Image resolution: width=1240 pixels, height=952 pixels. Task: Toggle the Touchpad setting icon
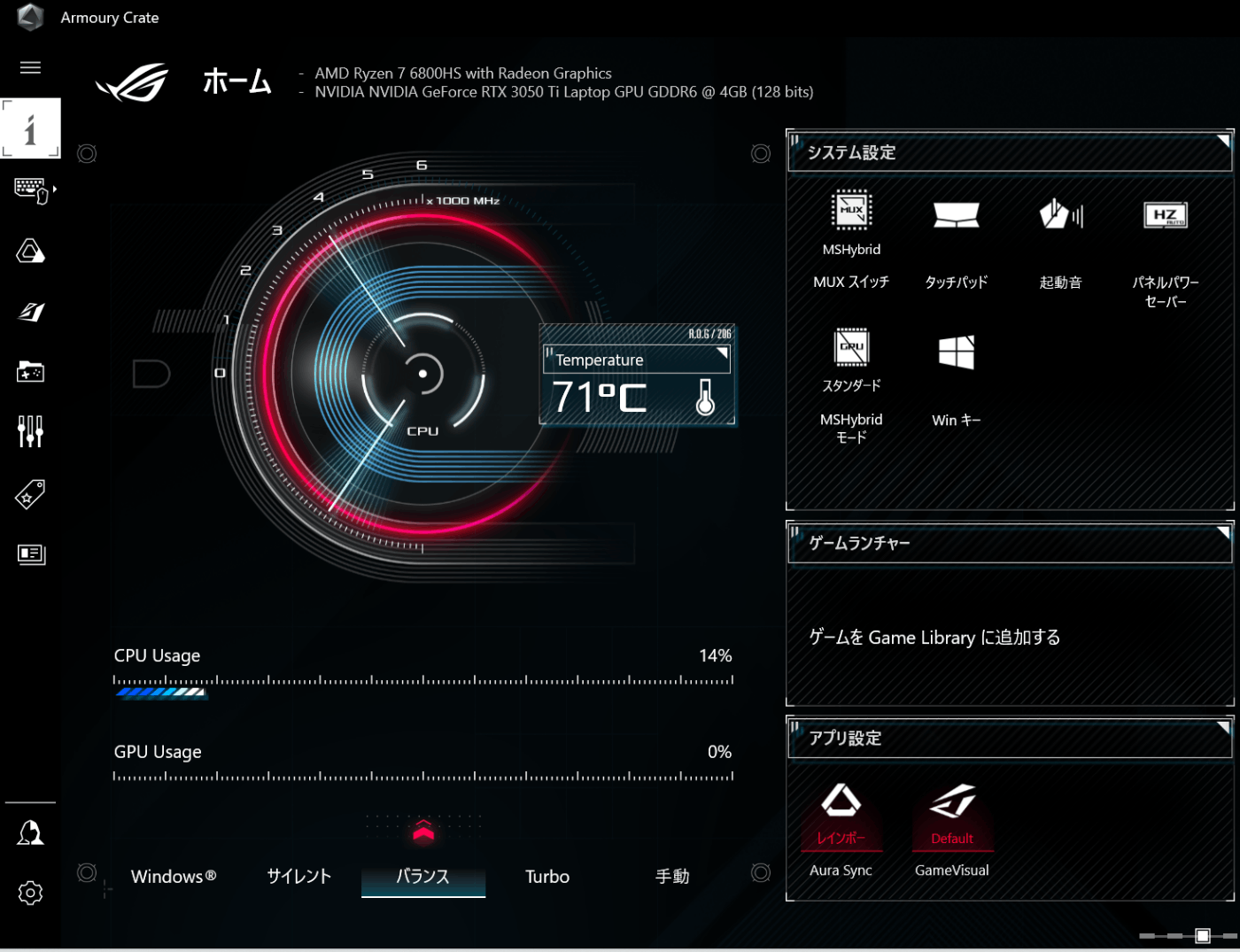[957, 214]
